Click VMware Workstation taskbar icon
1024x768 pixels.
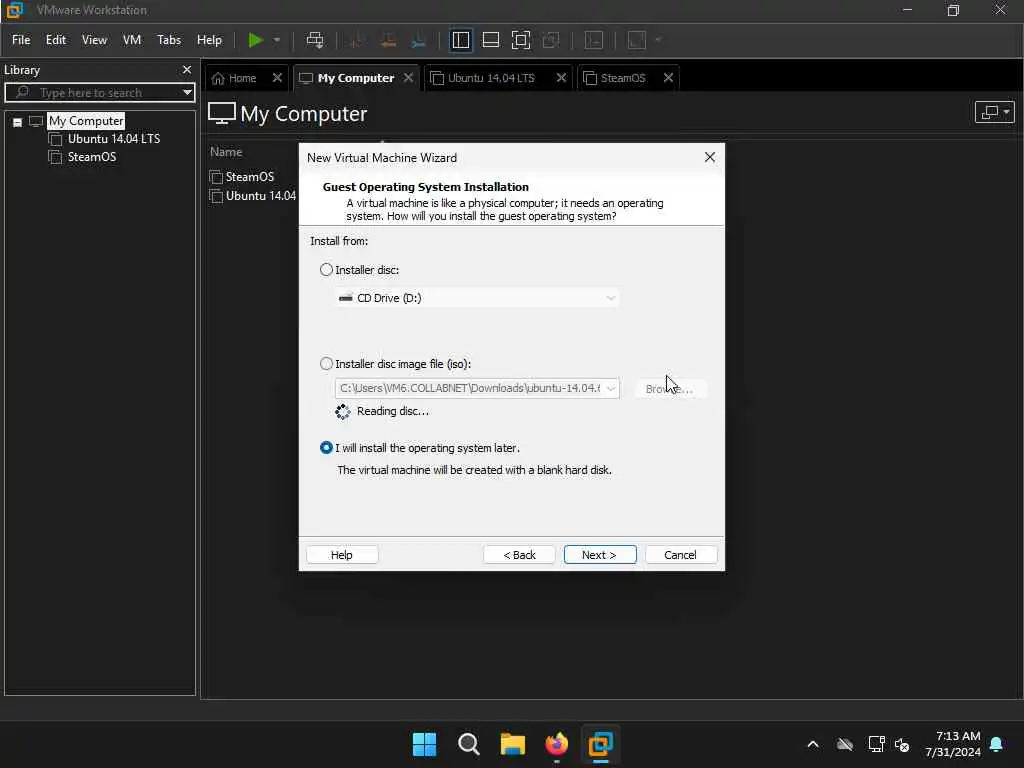[x=600, y=744]
